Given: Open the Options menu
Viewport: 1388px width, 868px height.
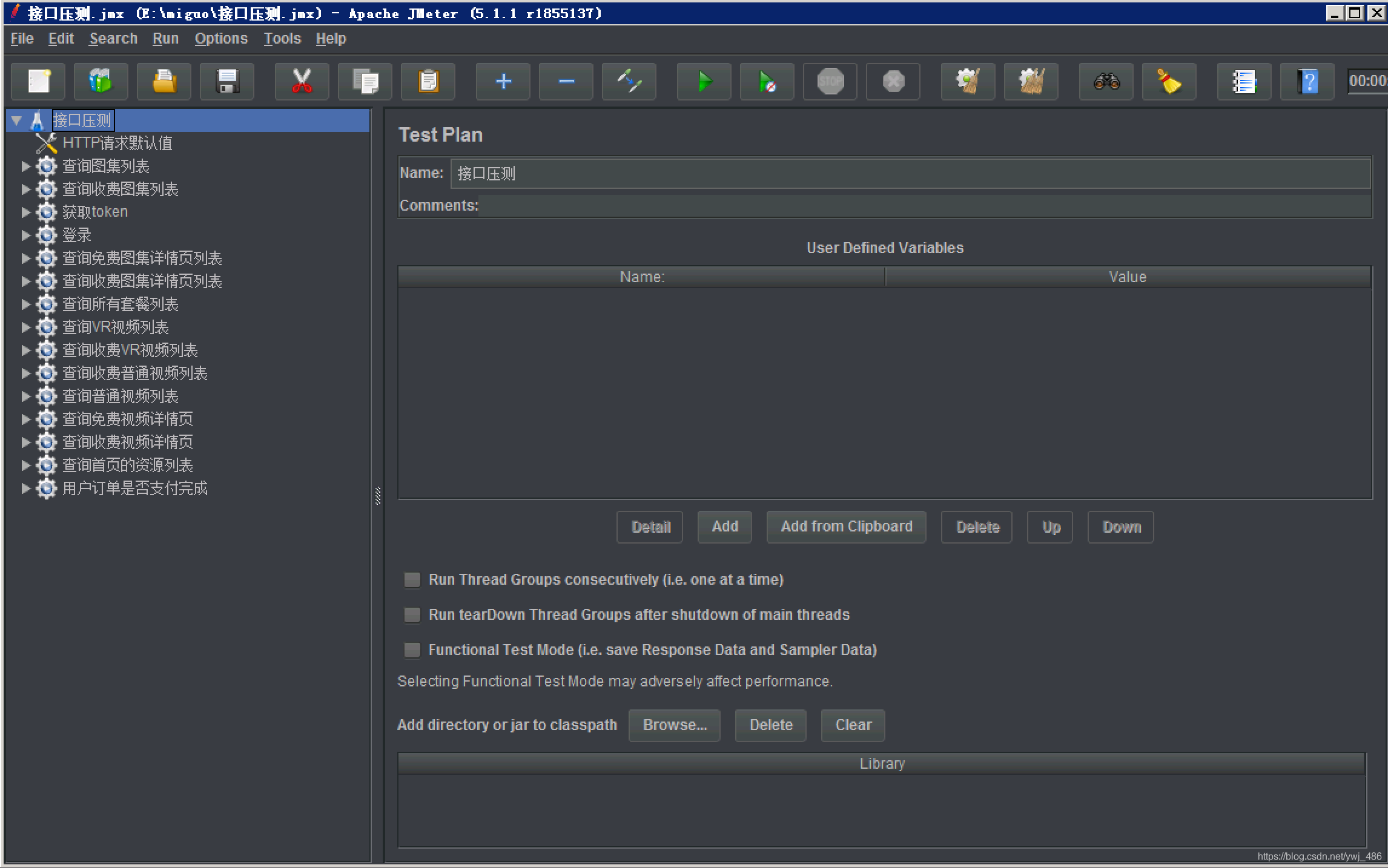Looking at the screenshot, I should point(221,39).
